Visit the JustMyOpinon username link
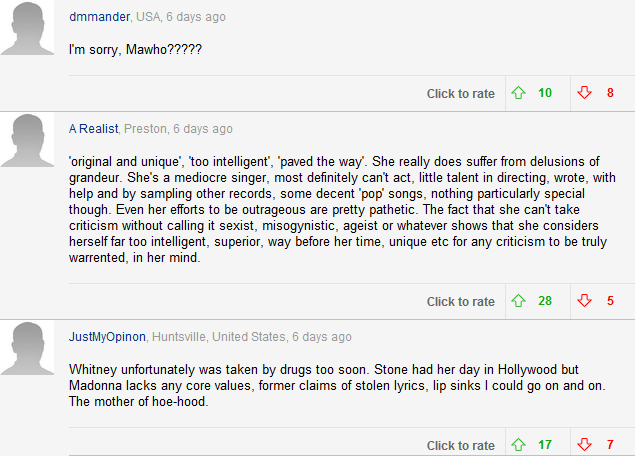This screenshot has width=636, height=456. point(107,337)
